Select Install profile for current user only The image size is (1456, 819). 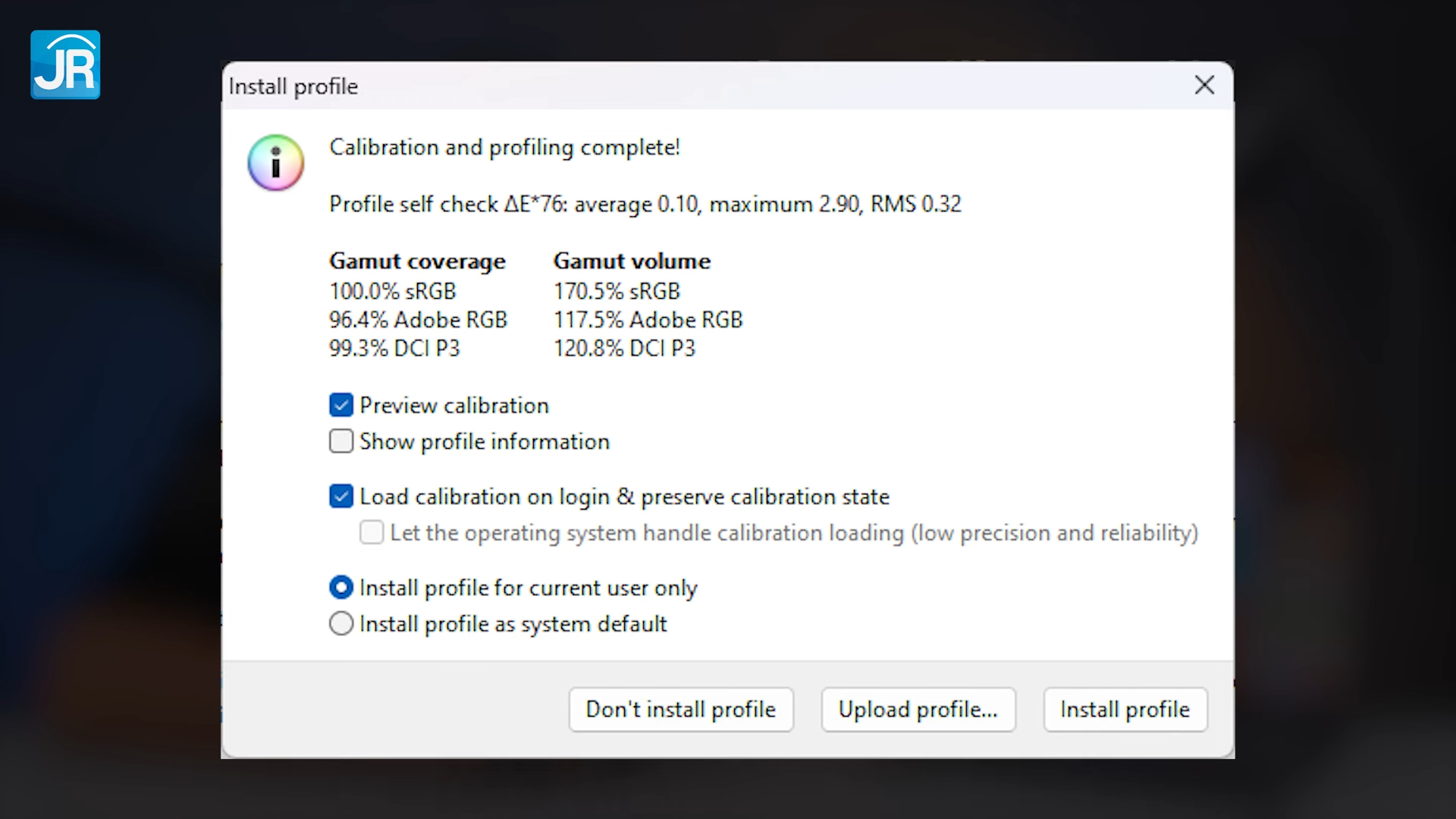tap(341, 587)
